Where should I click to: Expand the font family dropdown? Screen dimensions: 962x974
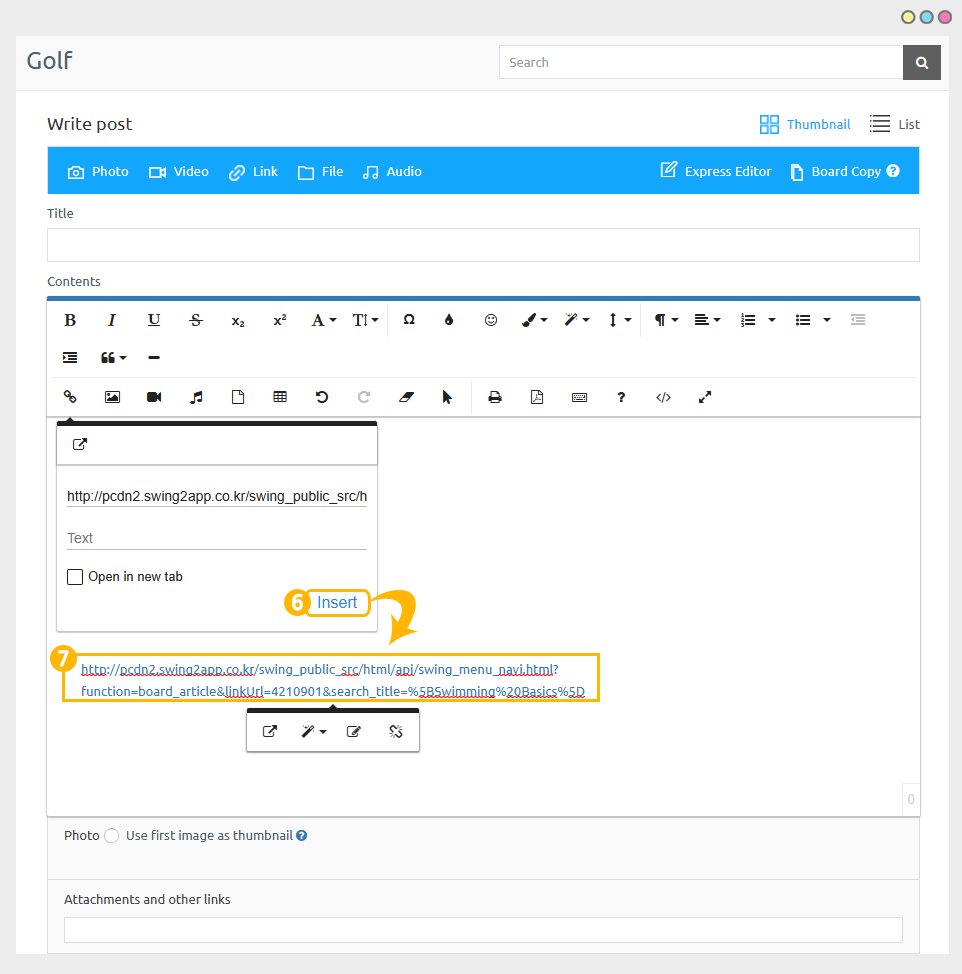tap(324, 320)
